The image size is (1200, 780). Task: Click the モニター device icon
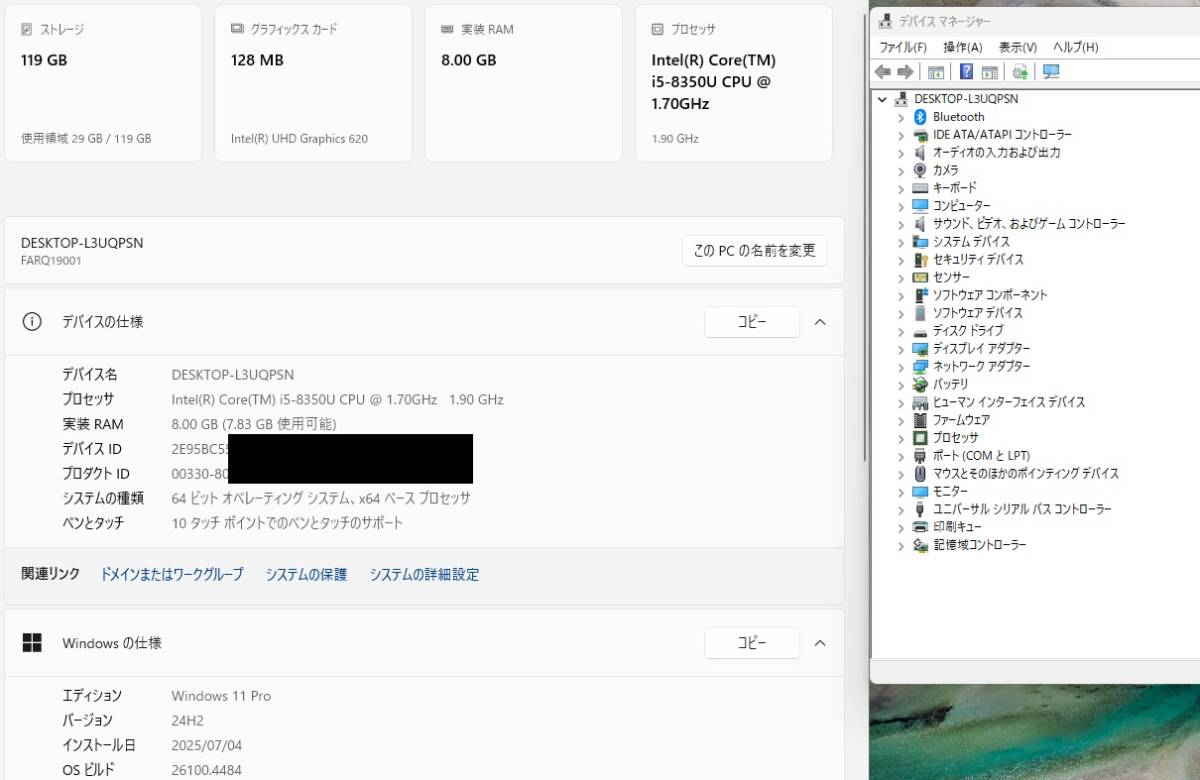(x=921, y=491)
